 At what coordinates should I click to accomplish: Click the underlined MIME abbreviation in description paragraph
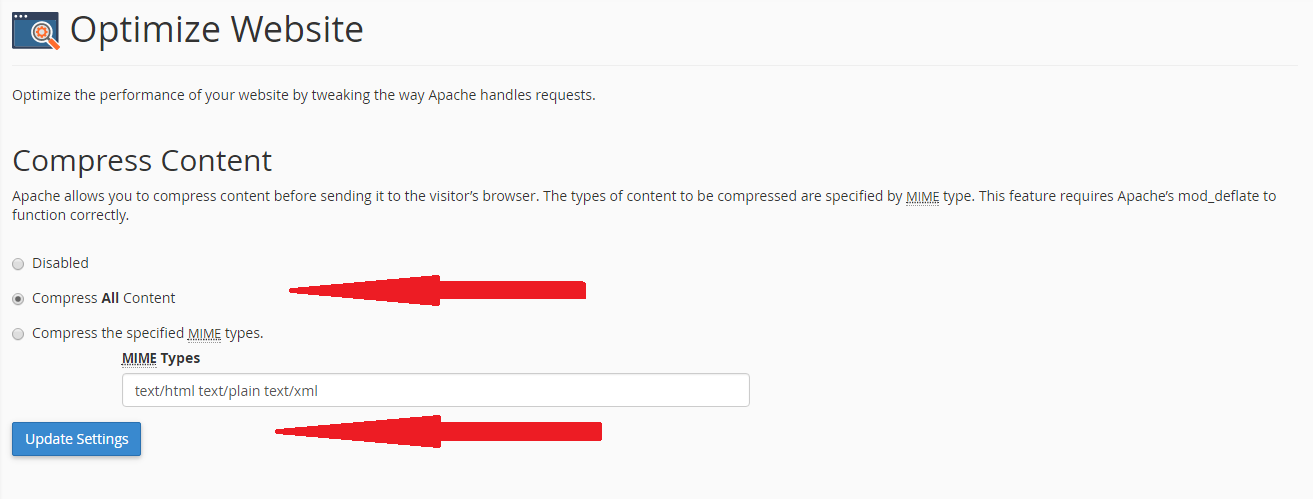pyautogui.click(x=922, y=196)
